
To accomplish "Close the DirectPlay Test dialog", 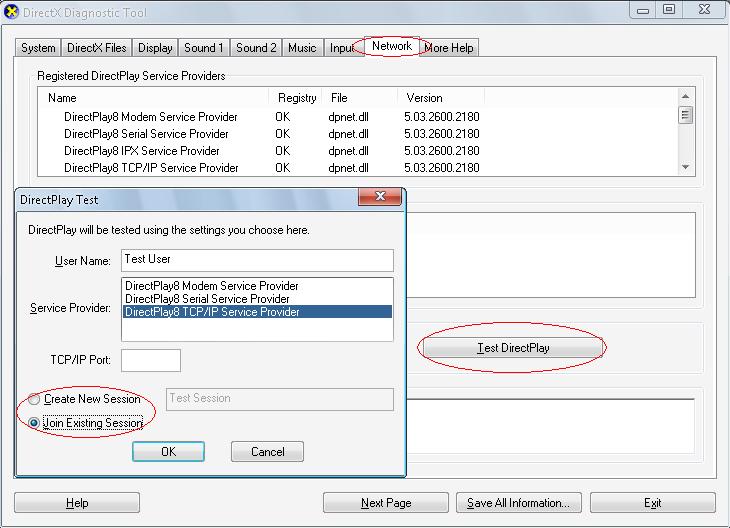I will pyautogui.click(x=380, y=196).
